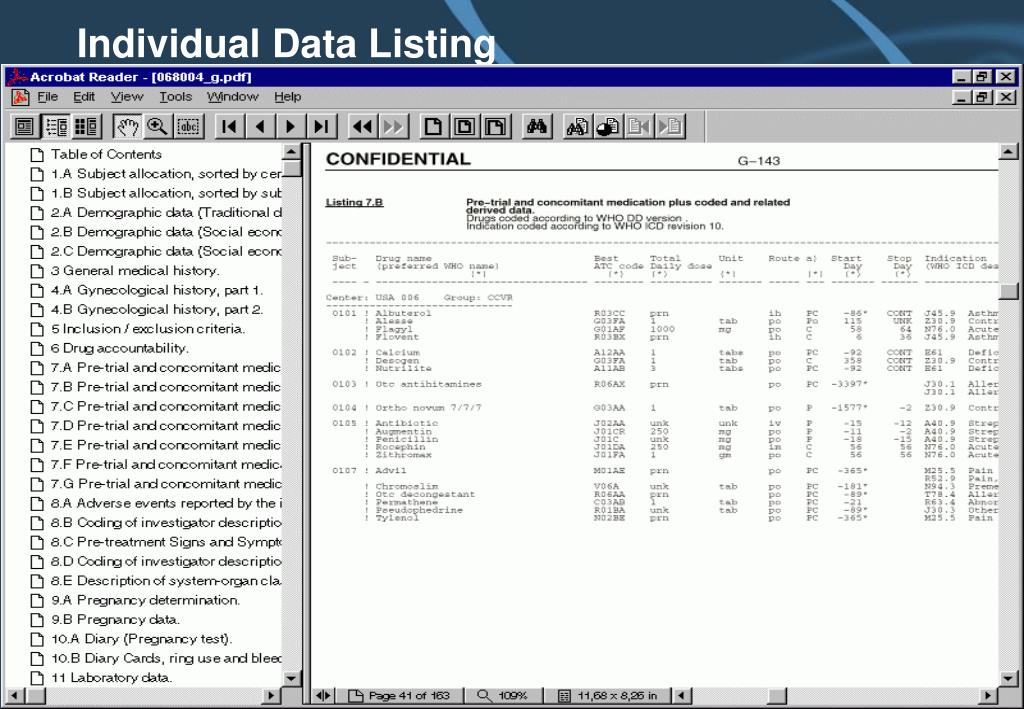This screenshot has width=1024, height=709.
Task: Open bookmark 5 Inclusion / exclusion criteria
Action: click(x=148, y=329)
